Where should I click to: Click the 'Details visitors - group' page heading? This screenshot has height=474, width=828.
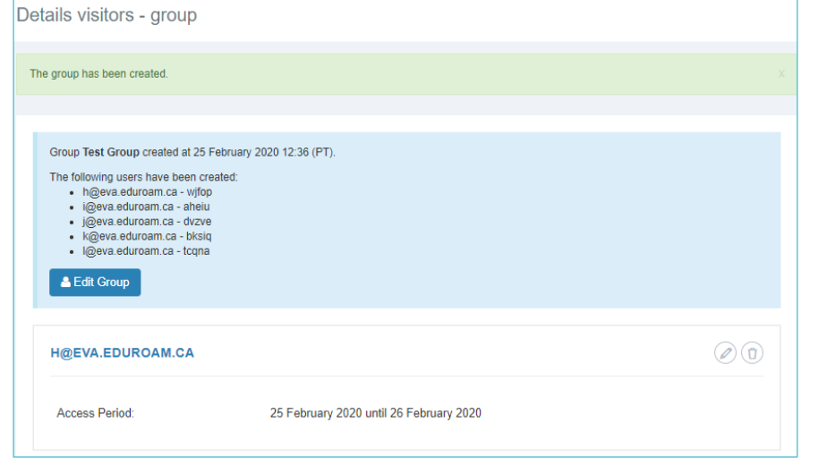[x=107, y=15]
